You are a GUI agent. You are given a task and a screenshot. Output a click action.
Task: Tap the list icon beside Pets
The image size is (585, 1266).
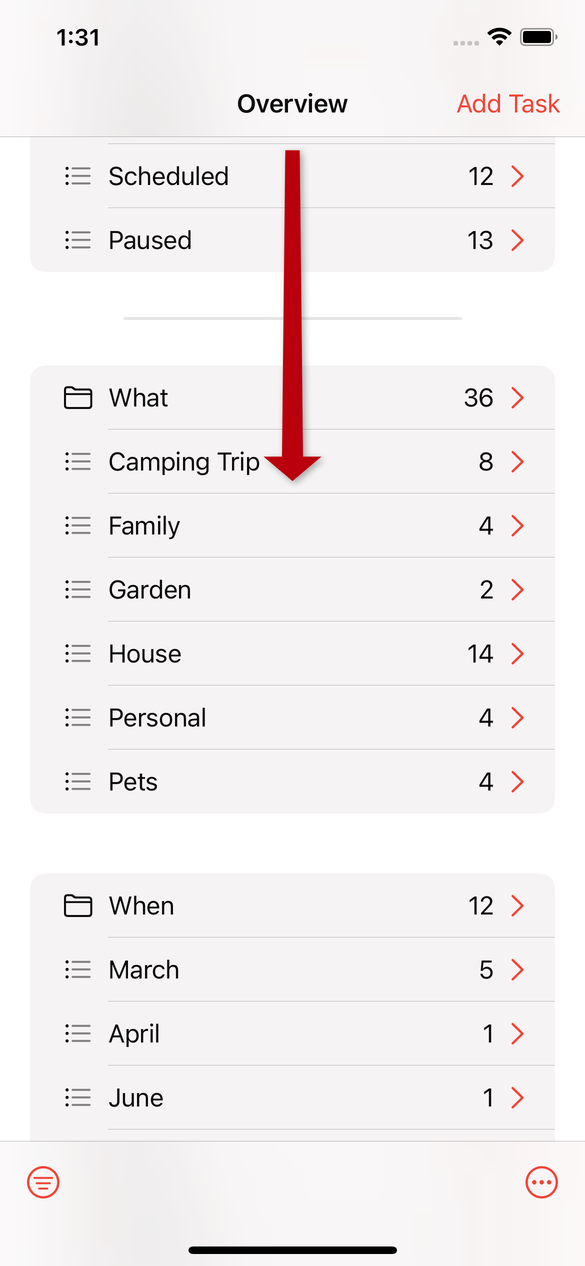(78, 782)
